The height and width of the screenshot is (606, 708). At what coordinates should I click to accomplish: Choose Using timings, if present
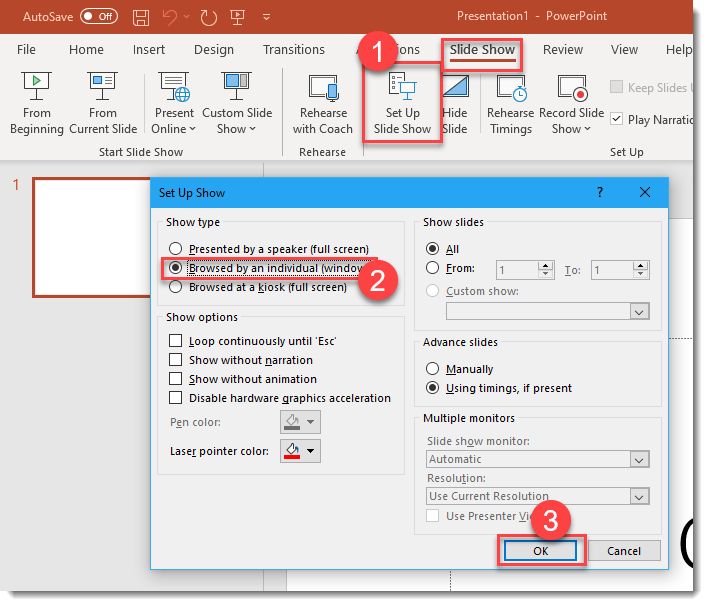coord(432,387)
